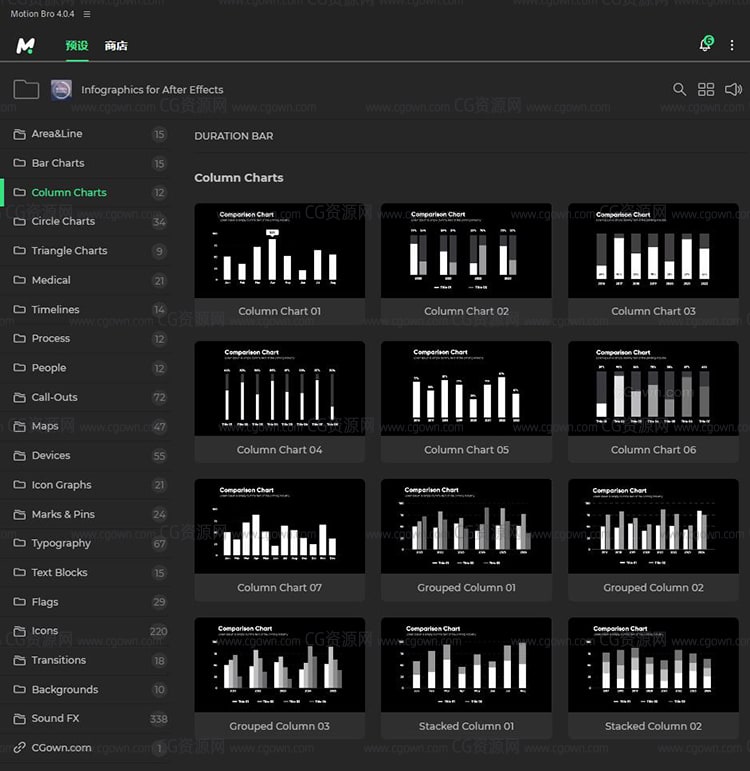Image resolution: width=750 pixels, height=771 pixels.
Task: Open the Flags category
Action: pos(85,602)
